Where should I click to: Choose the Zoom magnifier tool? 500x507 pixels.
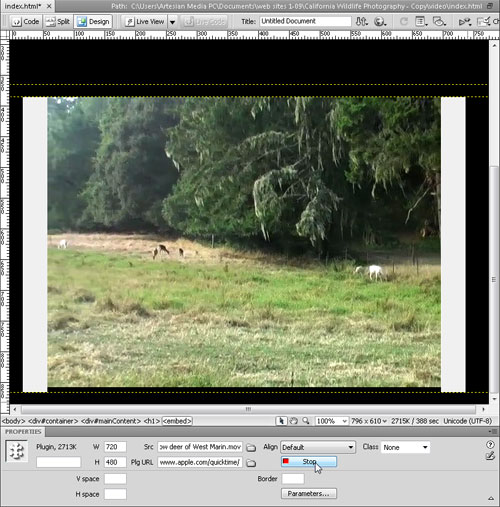point(305,421)
